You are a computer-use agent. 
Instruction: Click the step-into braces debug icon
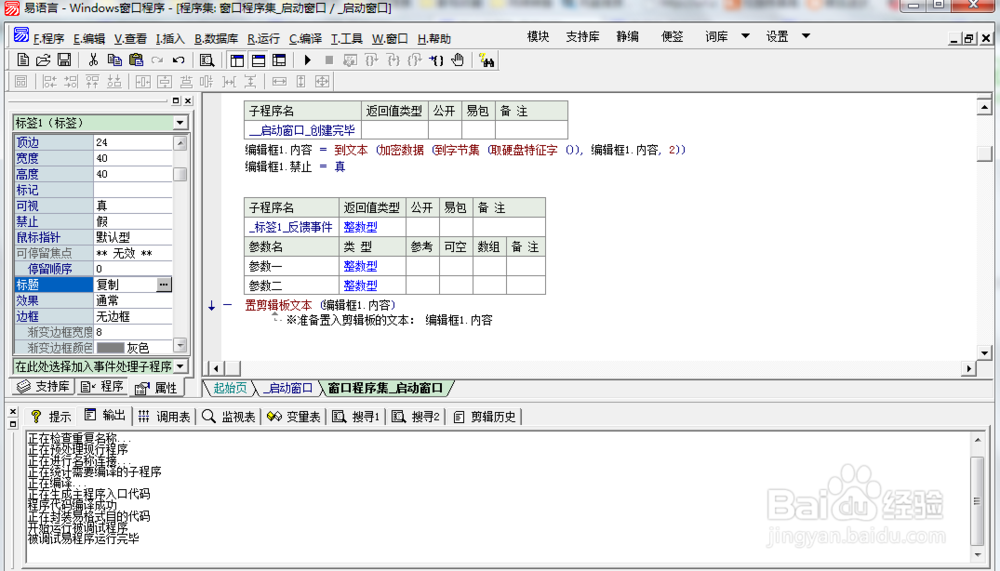point(393,60)
